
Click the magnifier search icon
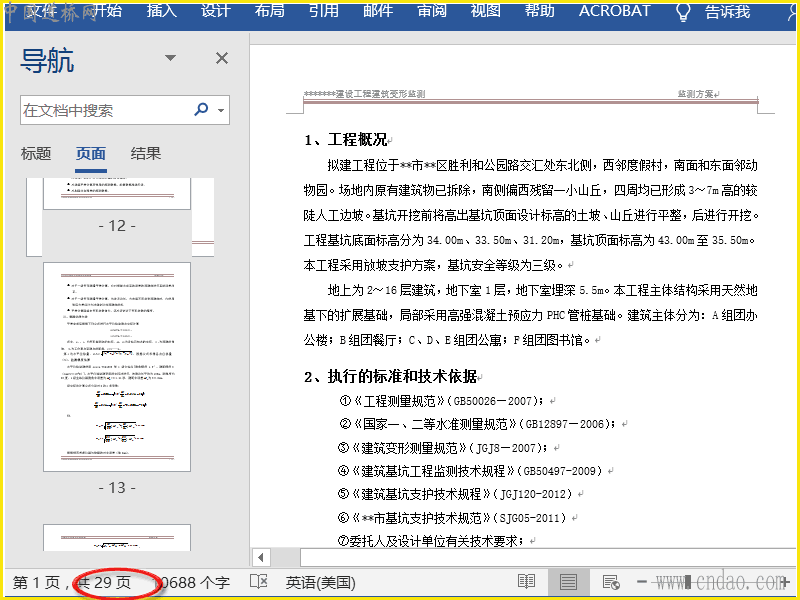click(202, 109)
